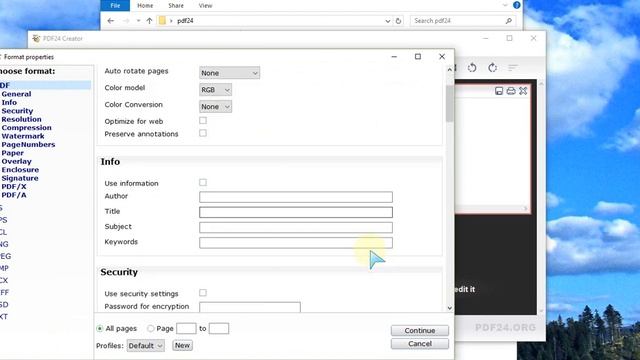Select Page range radio button
This screenshot has width=640, height=360.
151,328
